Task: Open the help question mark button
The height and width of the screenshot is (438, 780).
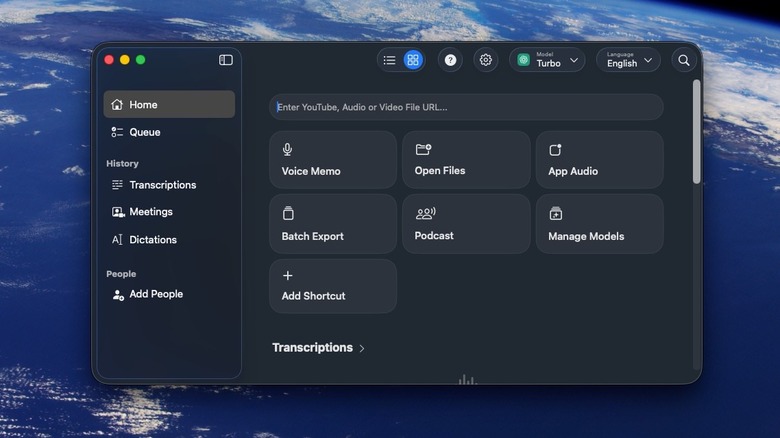Action: tap(450, 60)
